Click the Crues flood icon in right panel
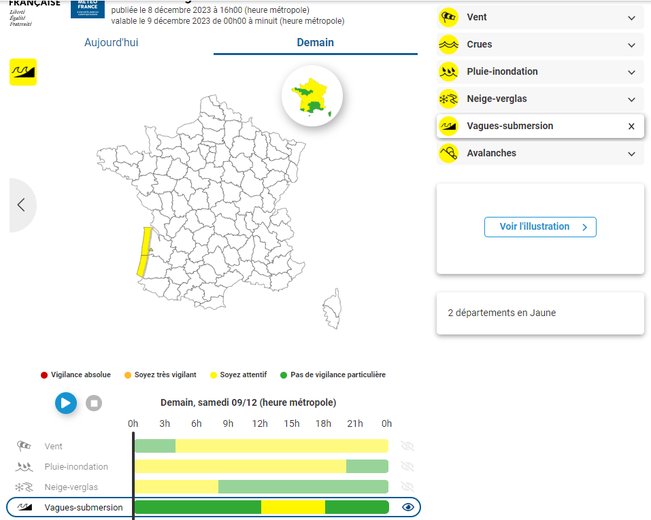This screenshot has width=651, height=520. tap(449, 45)
